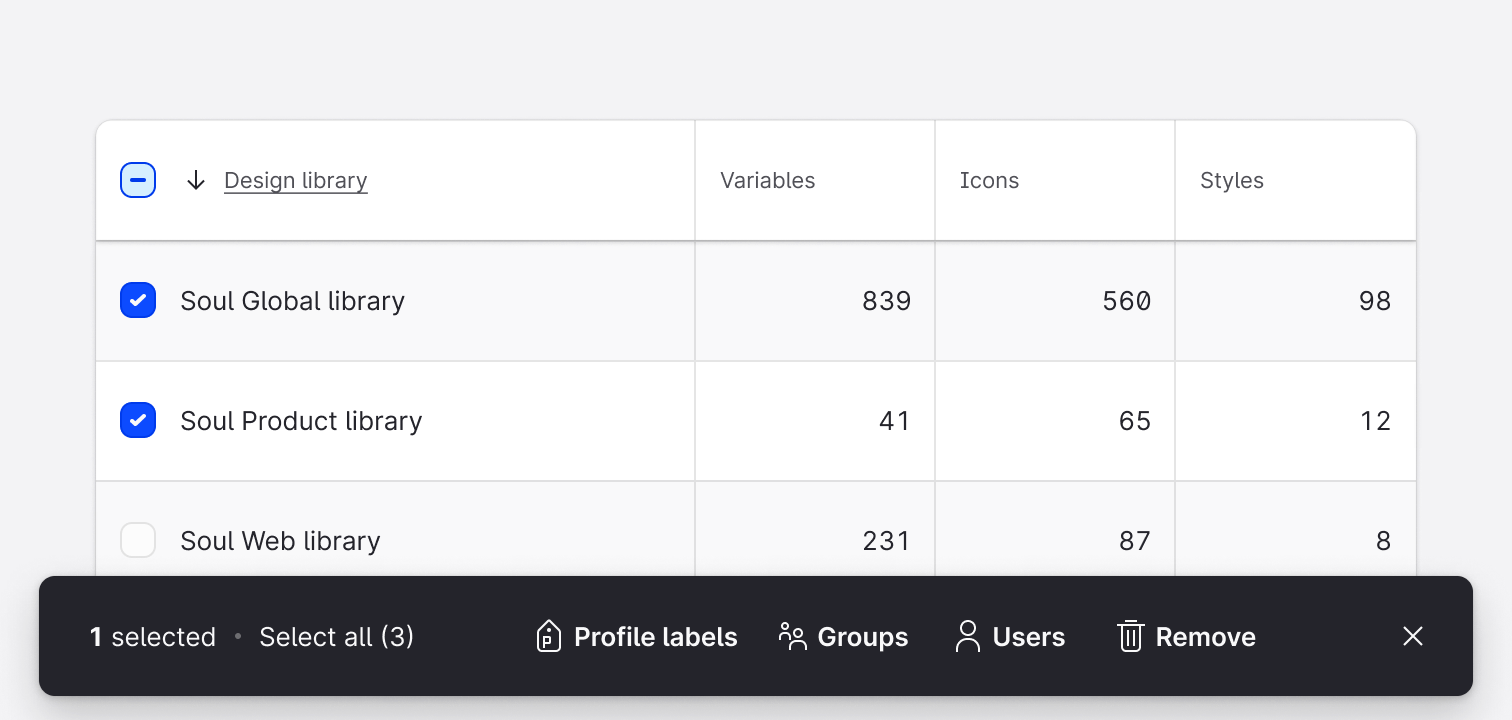1512x720 pixels.
Task: Click the indeterminate select-all checkbox in the header
Action: pyautogui.click(x=138, y=180)
